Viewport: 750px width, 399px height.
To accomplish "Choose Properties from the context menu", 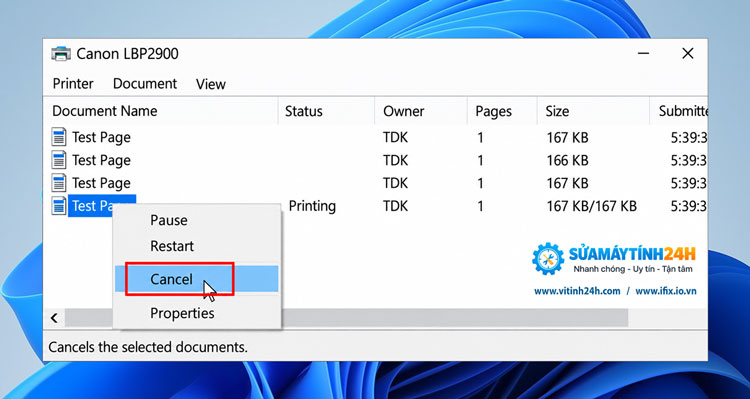I will pyautogui.click(x=197, y=313).
